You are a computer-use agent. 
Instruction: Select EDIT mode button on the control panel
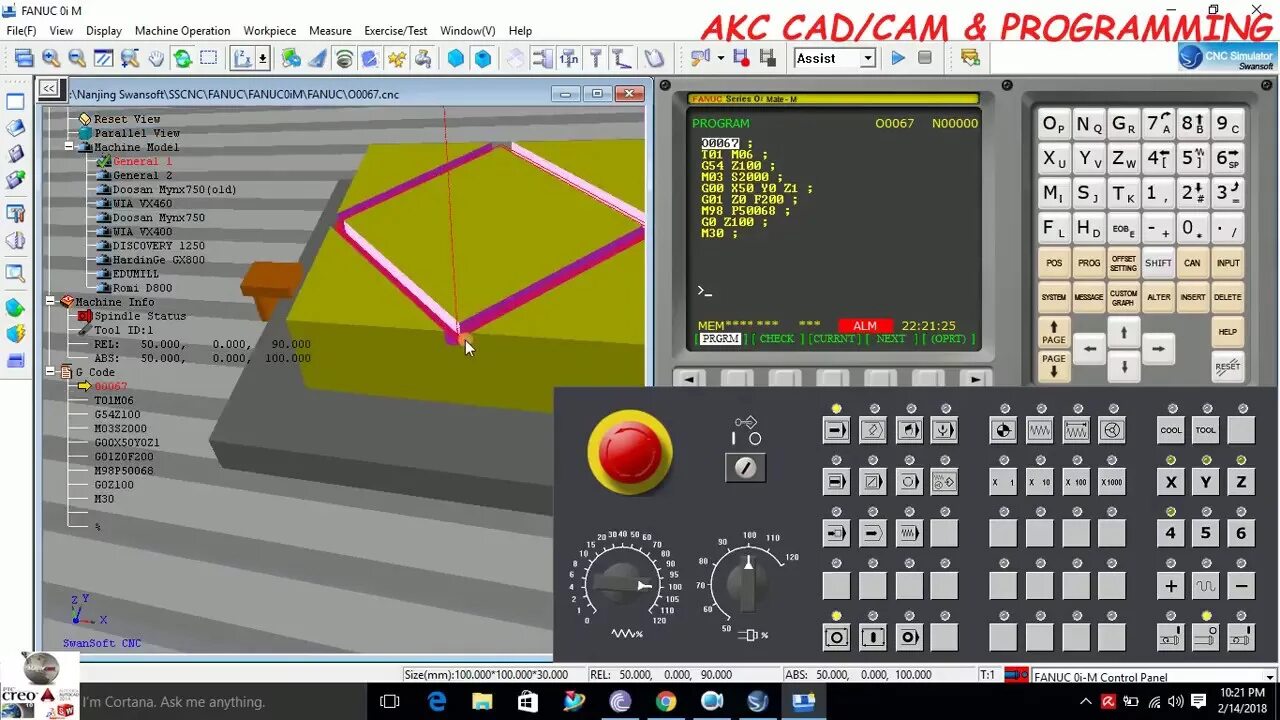click(x=872, y=431)
